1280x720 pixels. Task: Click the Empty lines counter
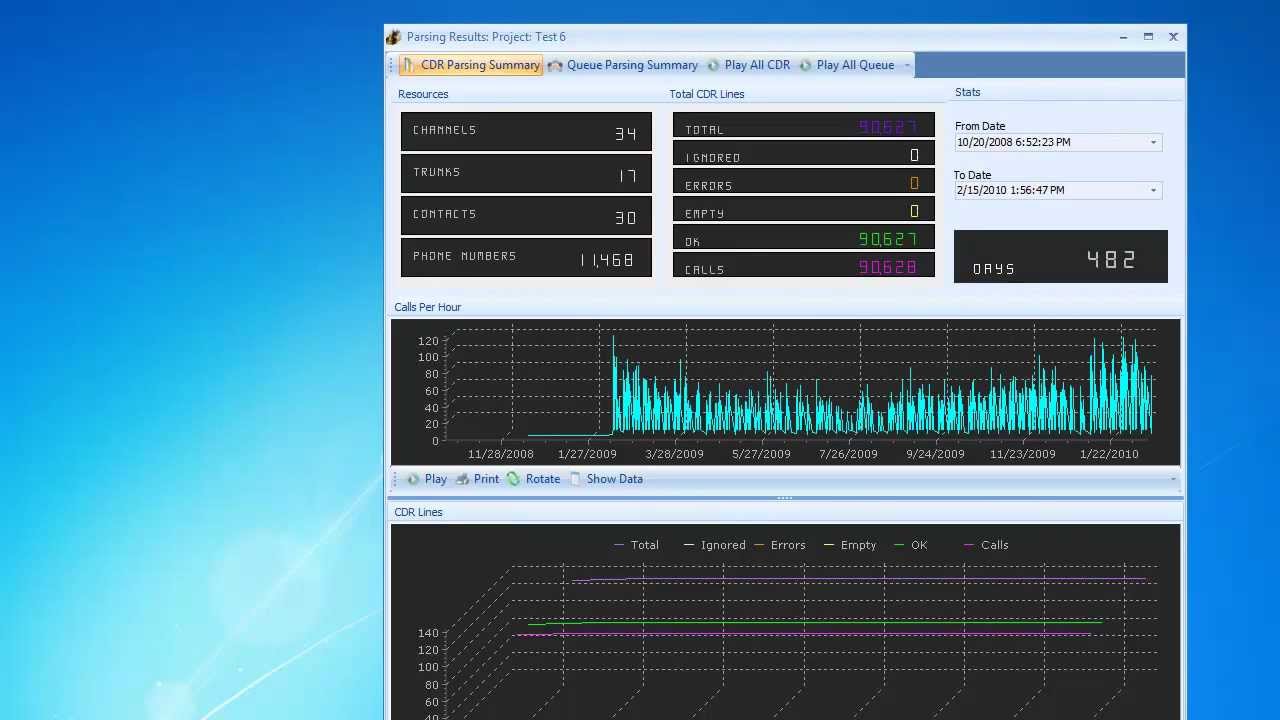(x=804, y=209)
